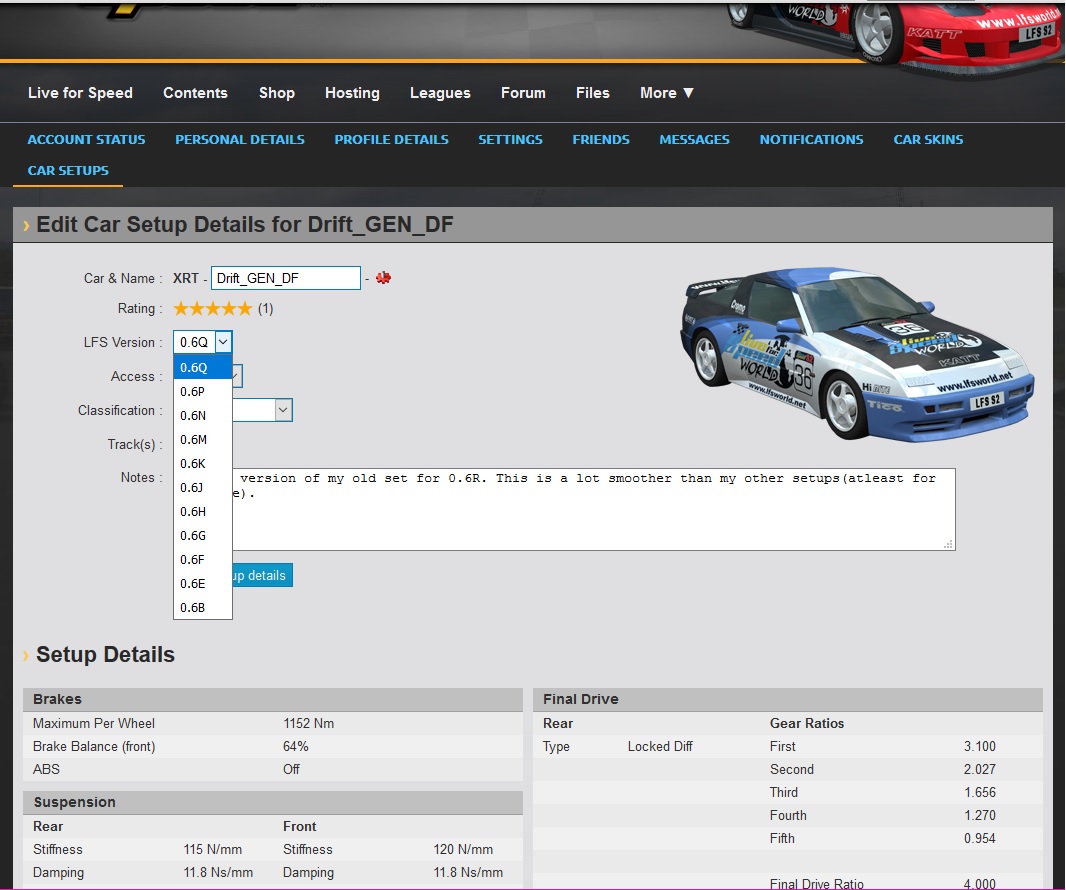Click inside the Notes text area
The height and width of the screenshot is (890, 1066).
594,509
